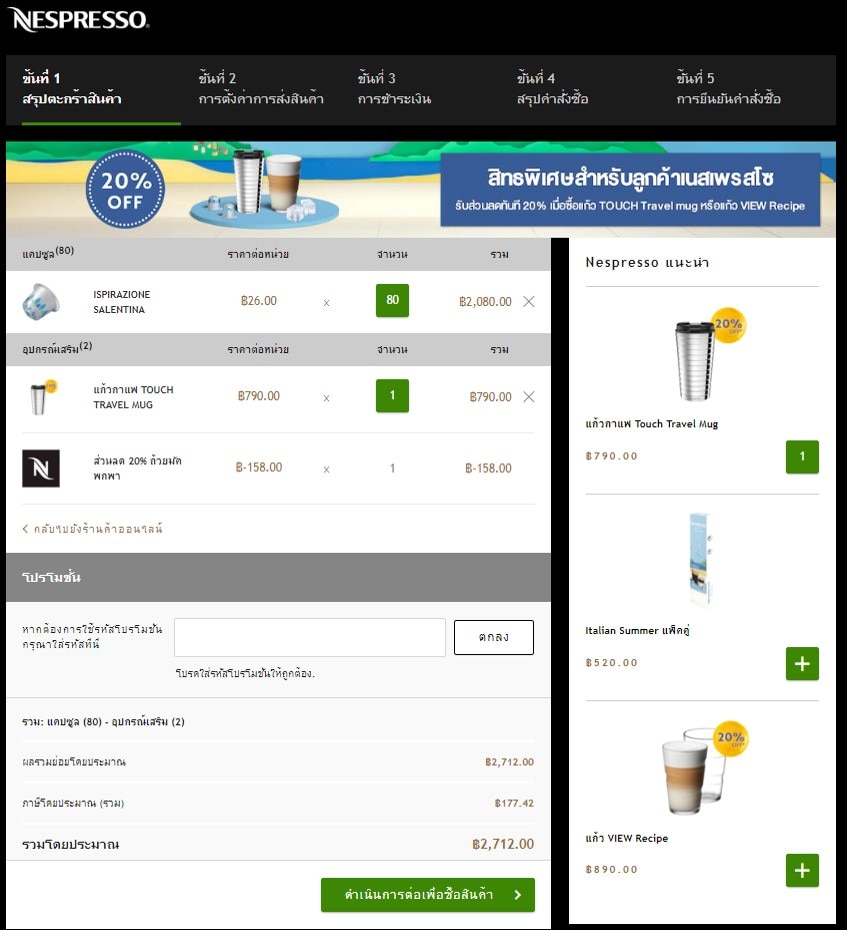Change recommended Touch Travel Mug quantity button
The image size is (847, 930).
tap(802, 456)
